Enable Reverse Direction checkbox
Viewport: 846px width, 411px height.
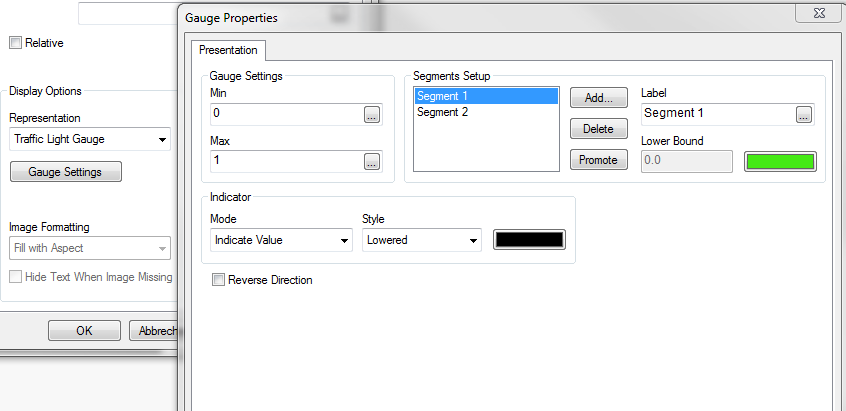click(219, 281)
